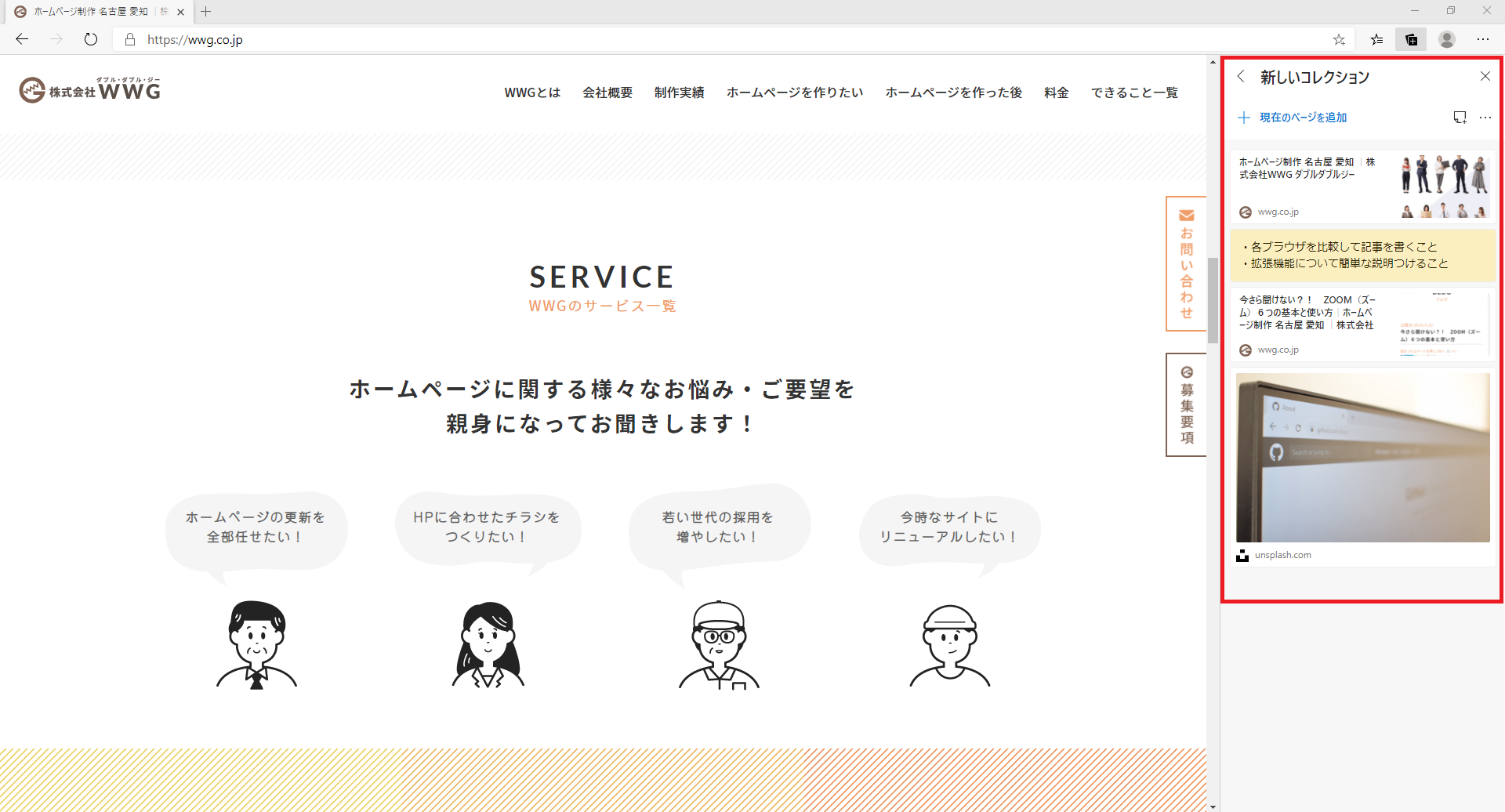Select the 制作実績 navigation link
Image resolution: width=1505 pixels, height=812 pixels.
click(679, 92)
